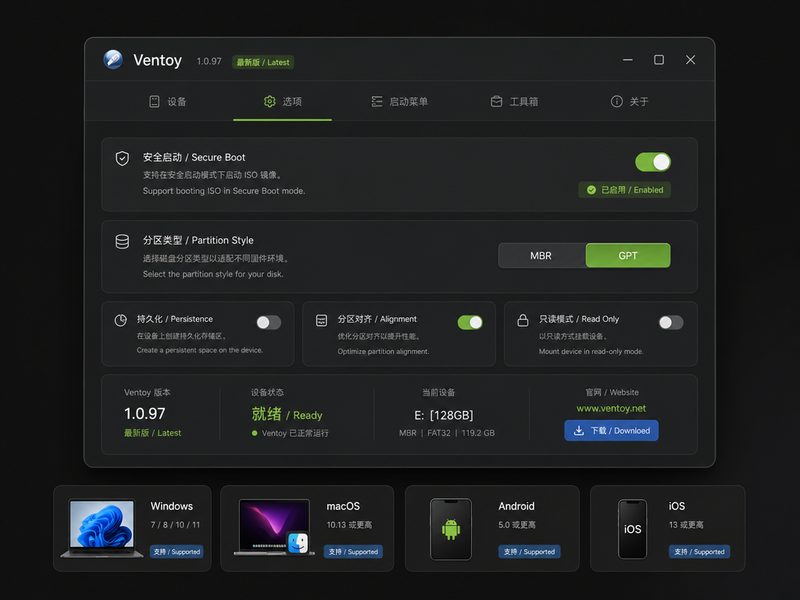This screenshot has width=800, height=600.
Task: Click the macOS laptop thumbnail
Action: coord(274,527)
